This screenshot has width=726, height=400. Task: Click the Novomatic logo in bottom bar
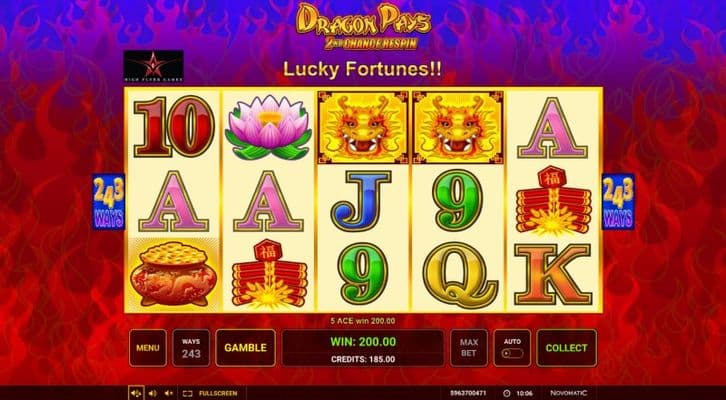pos(569,393)
